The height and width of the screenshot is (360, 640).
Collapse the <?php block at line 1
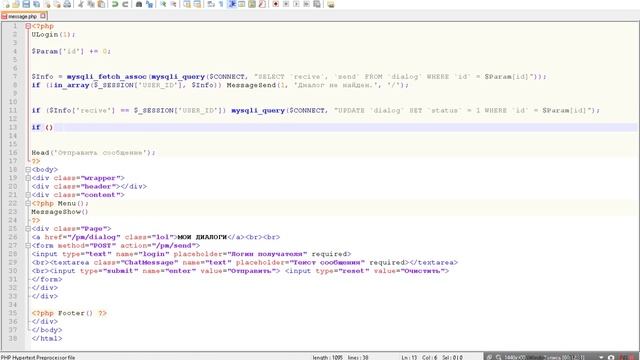[x=28, y=26]
